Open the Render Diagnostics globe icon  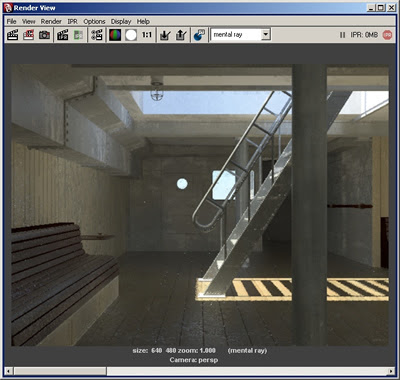199,35
